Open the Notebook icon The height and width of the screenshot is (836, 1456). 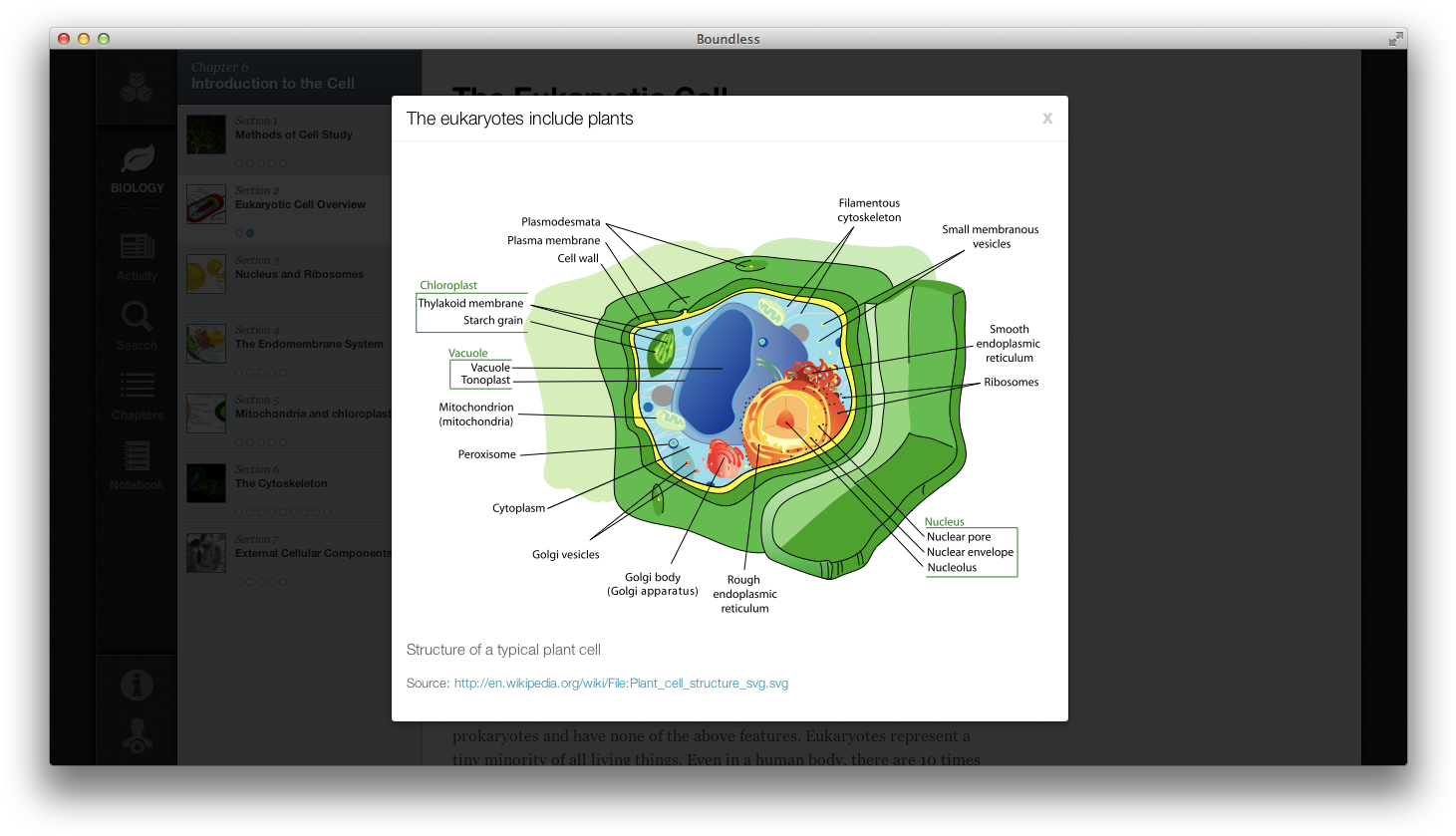137,455
